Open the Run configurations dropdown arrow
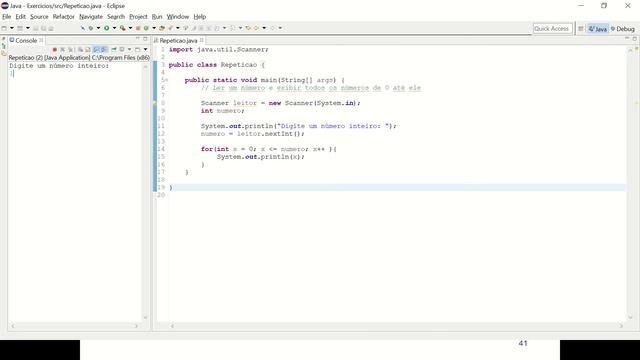The width and height of the screenshot is (640, 360). pyautogui.click(x=114, y=28)
